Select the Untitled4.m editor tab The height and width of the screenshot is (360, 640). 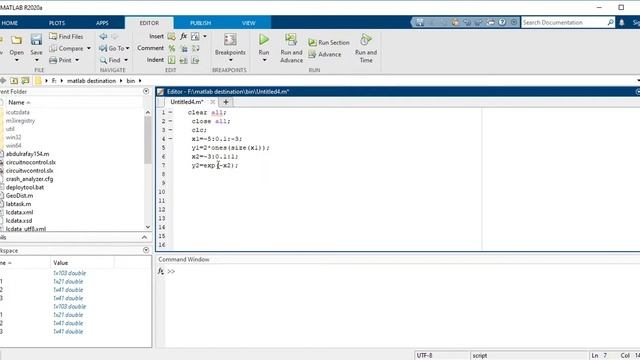click(187, 102)
